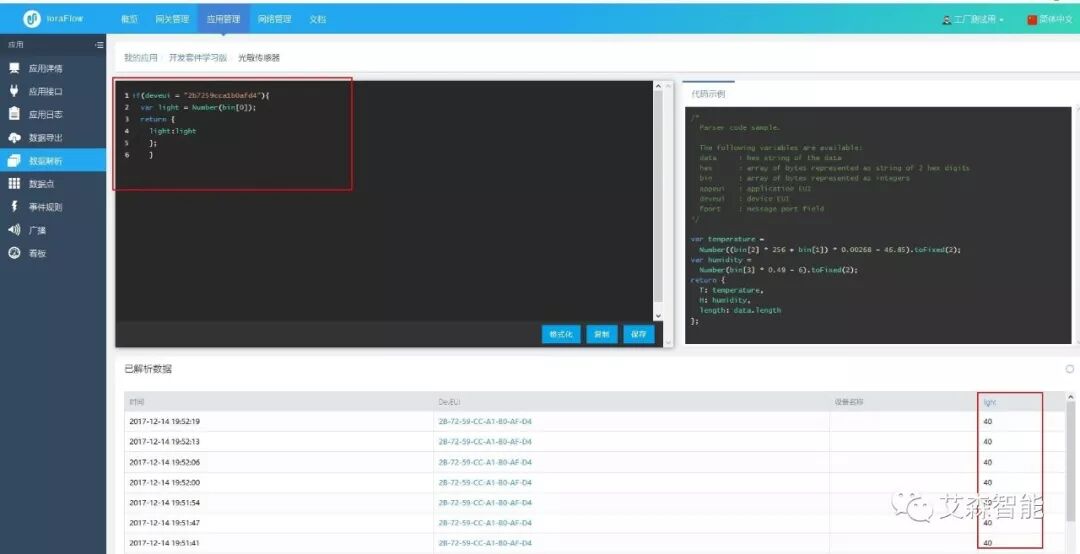Image resolution: width=1080 pixels, height=554 pixels.
Task: Click the lightning bolt icon beside 事件规则
Action: (14, 206)
